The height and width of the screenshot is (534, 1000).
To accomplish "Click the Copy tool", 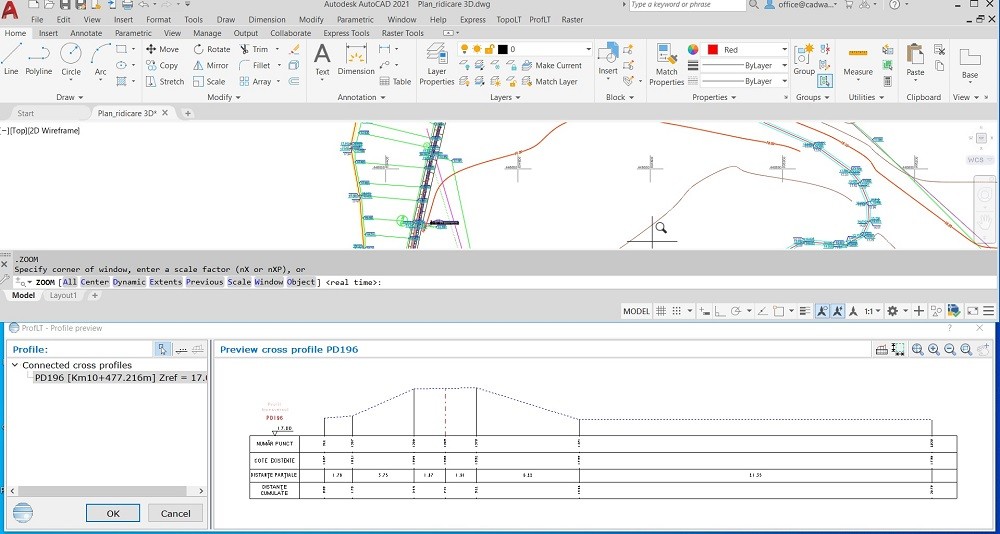I will (x=162, y=65).
